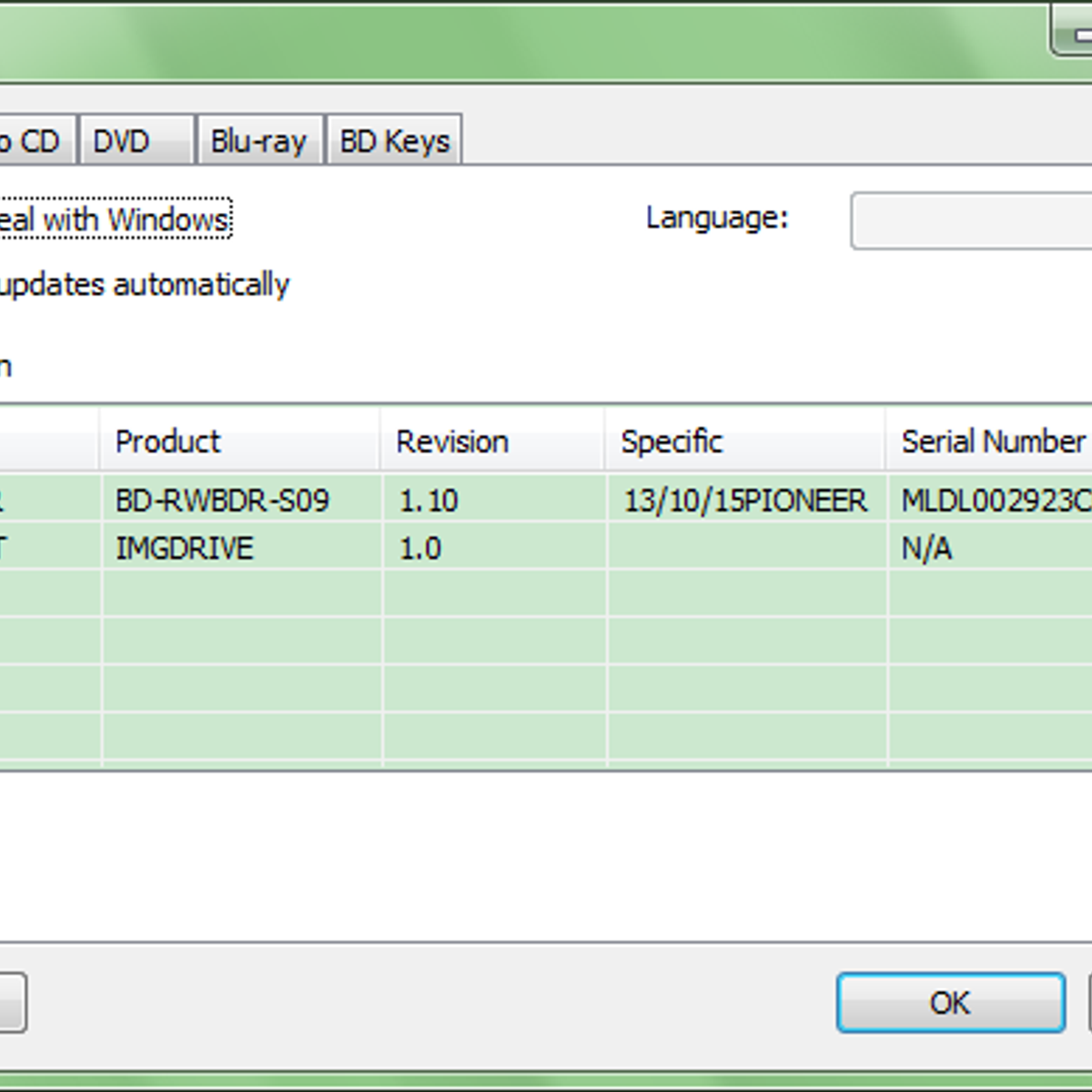Image resolution: width=1092 pixels, height=1092 pixels.
Task: Click the window control button at top right
Action: [1074, 32]
